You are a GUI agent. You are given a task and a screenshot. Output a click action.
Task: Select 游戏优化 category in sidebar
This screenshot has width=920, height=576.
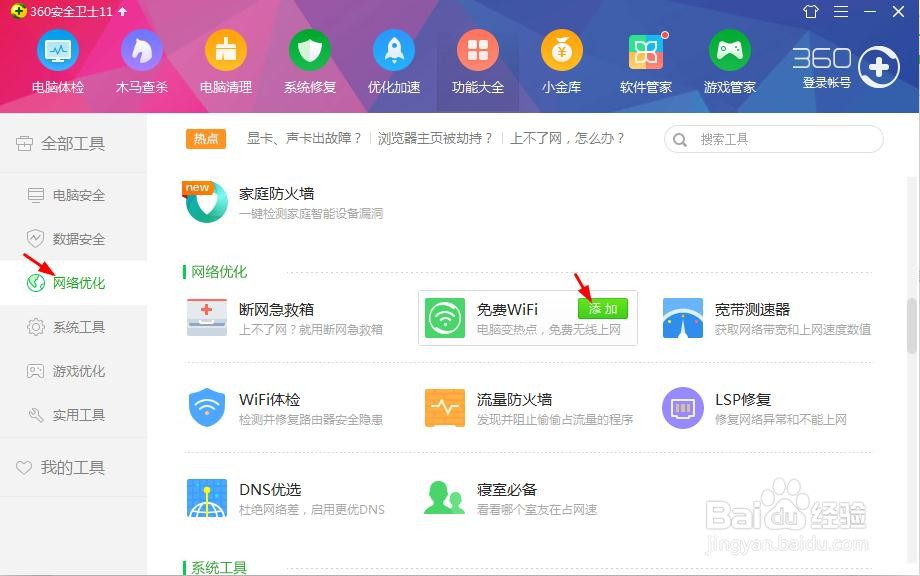point(73,371)
